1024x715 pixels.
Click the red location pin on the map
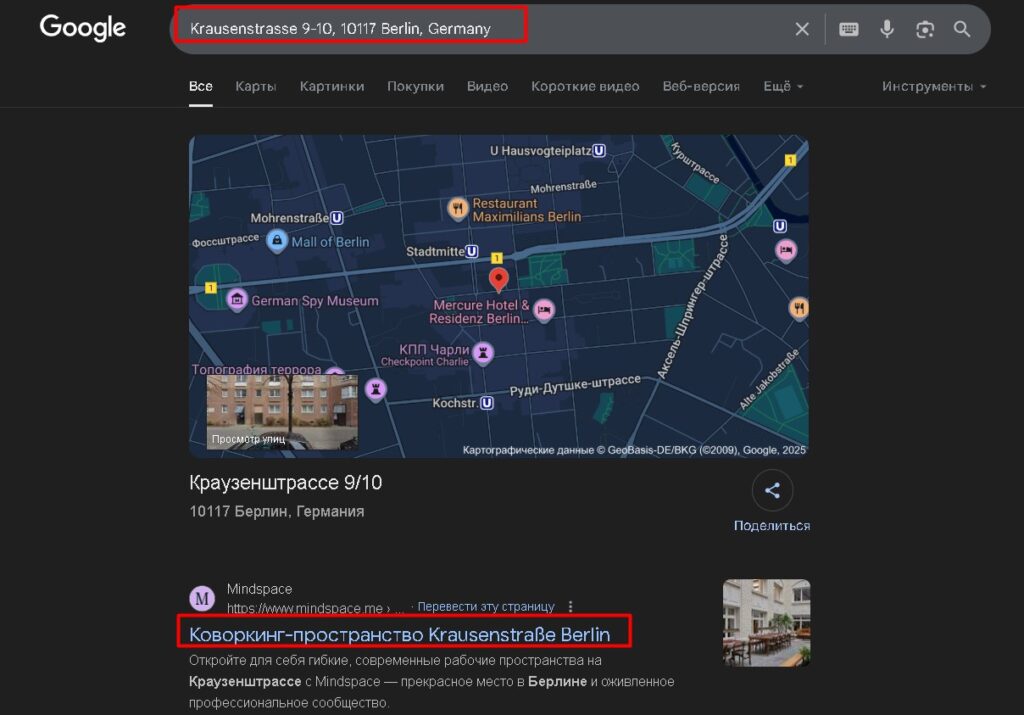[x=498, y=279]
